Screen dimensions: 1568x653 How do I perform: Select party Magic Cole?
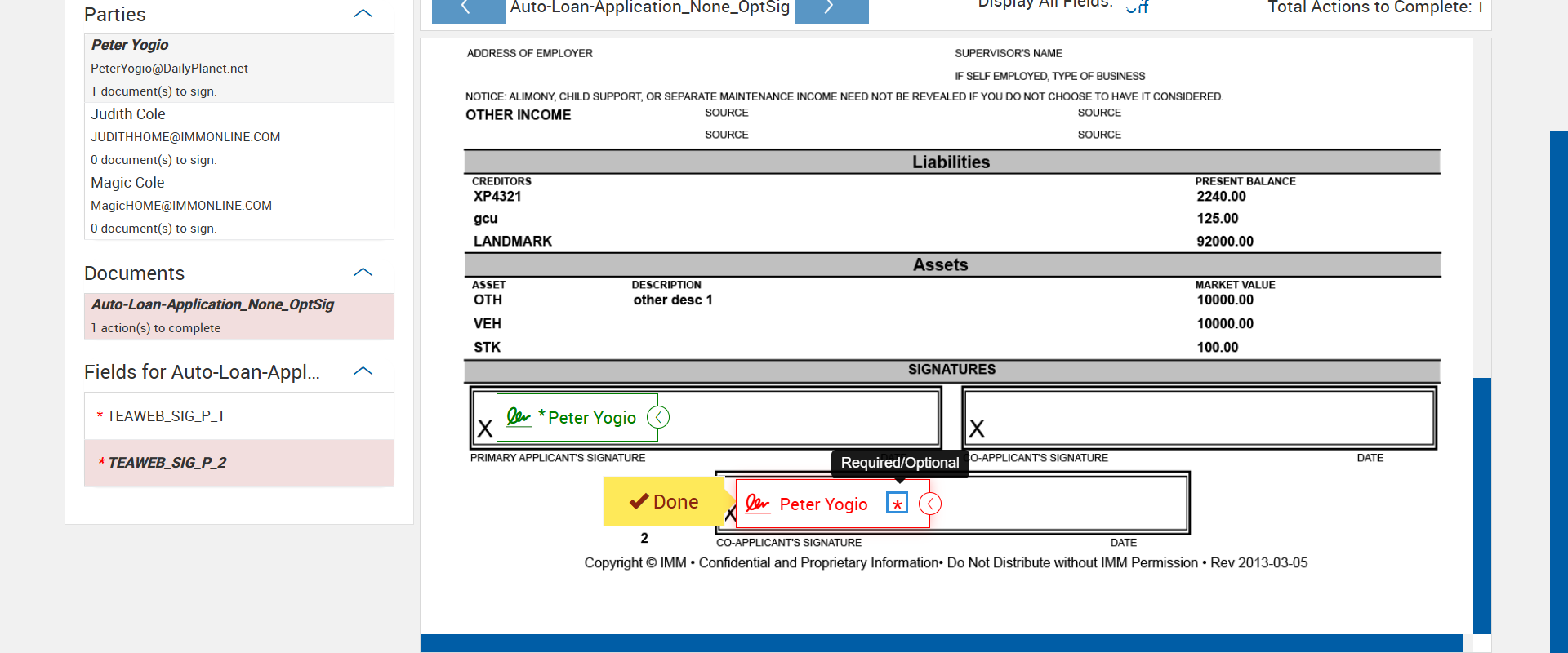point(239,205)
